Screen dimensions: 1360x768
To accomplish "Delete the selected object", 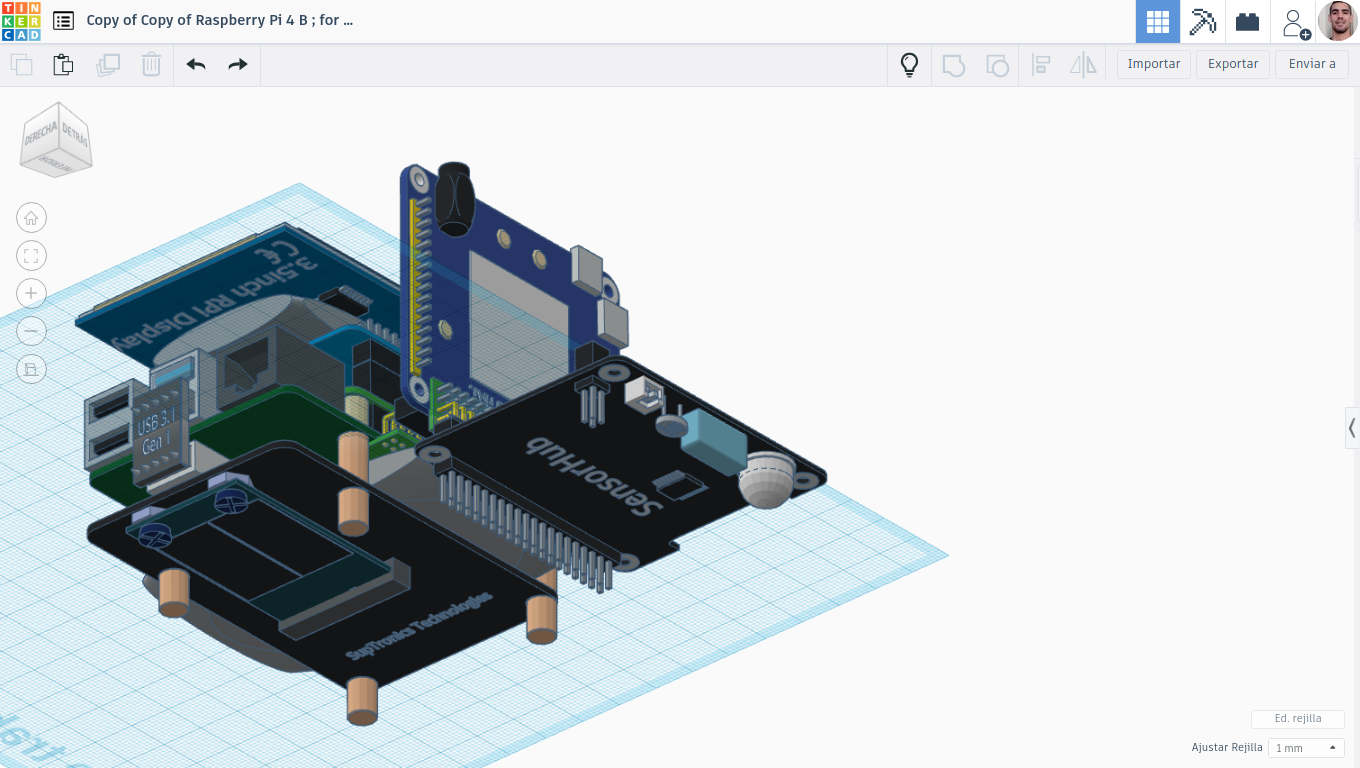I will pyautogui.click(x=151, y=65).
